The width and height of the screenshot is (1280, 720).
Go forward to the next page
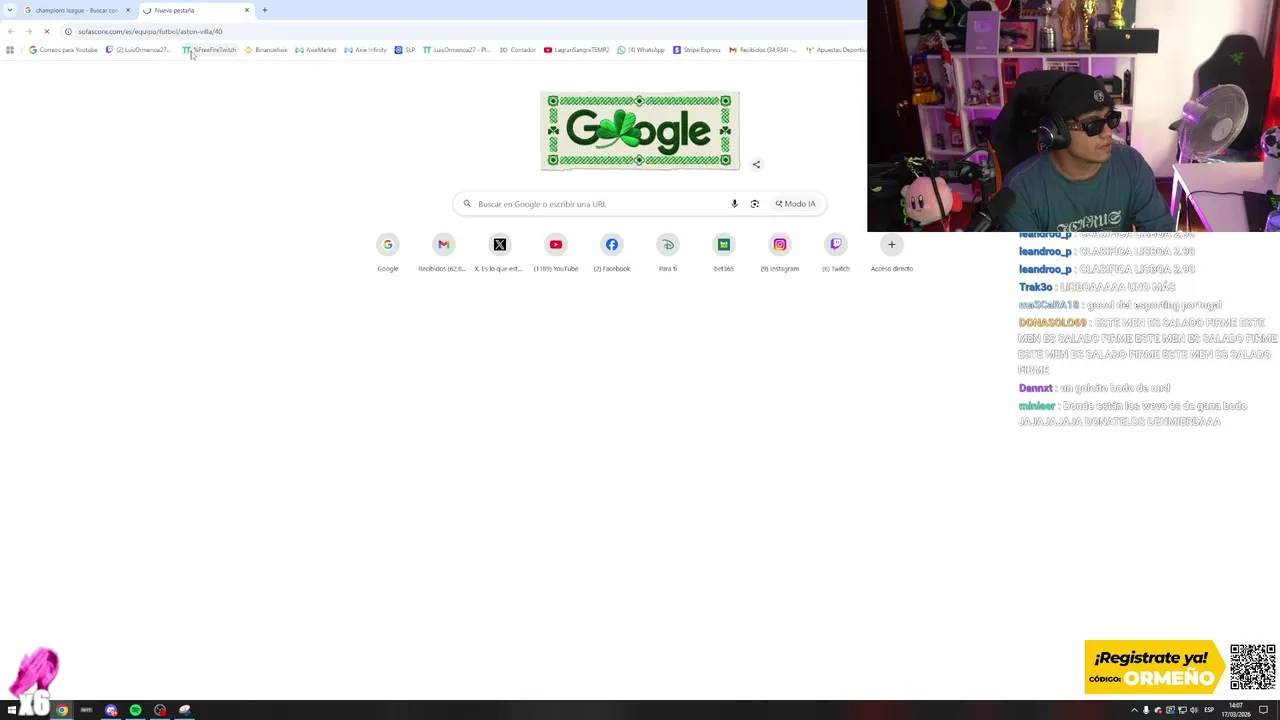tap(29, 31)
